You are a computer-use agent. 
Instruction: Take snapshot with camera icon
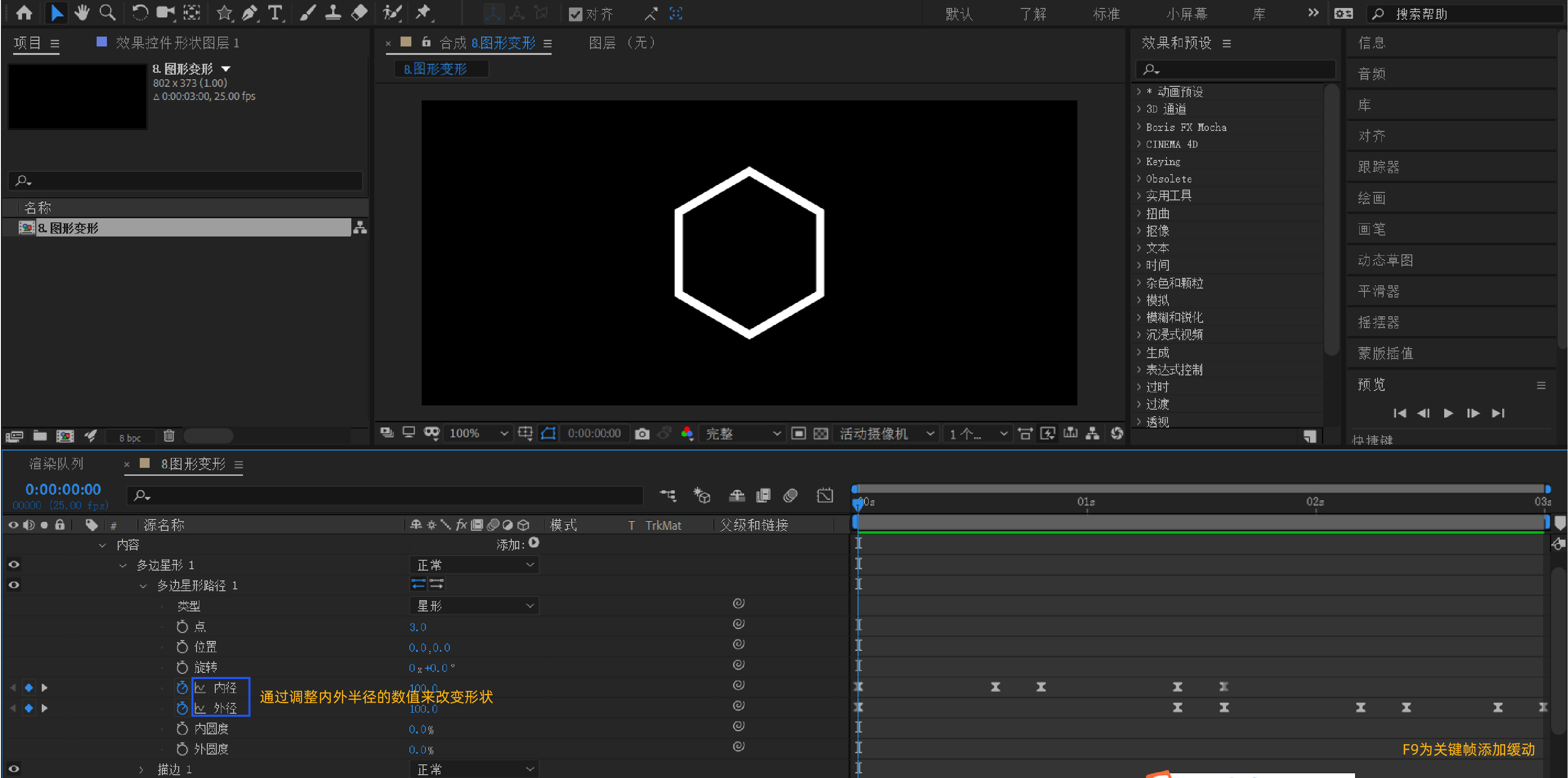click(642, 434)
